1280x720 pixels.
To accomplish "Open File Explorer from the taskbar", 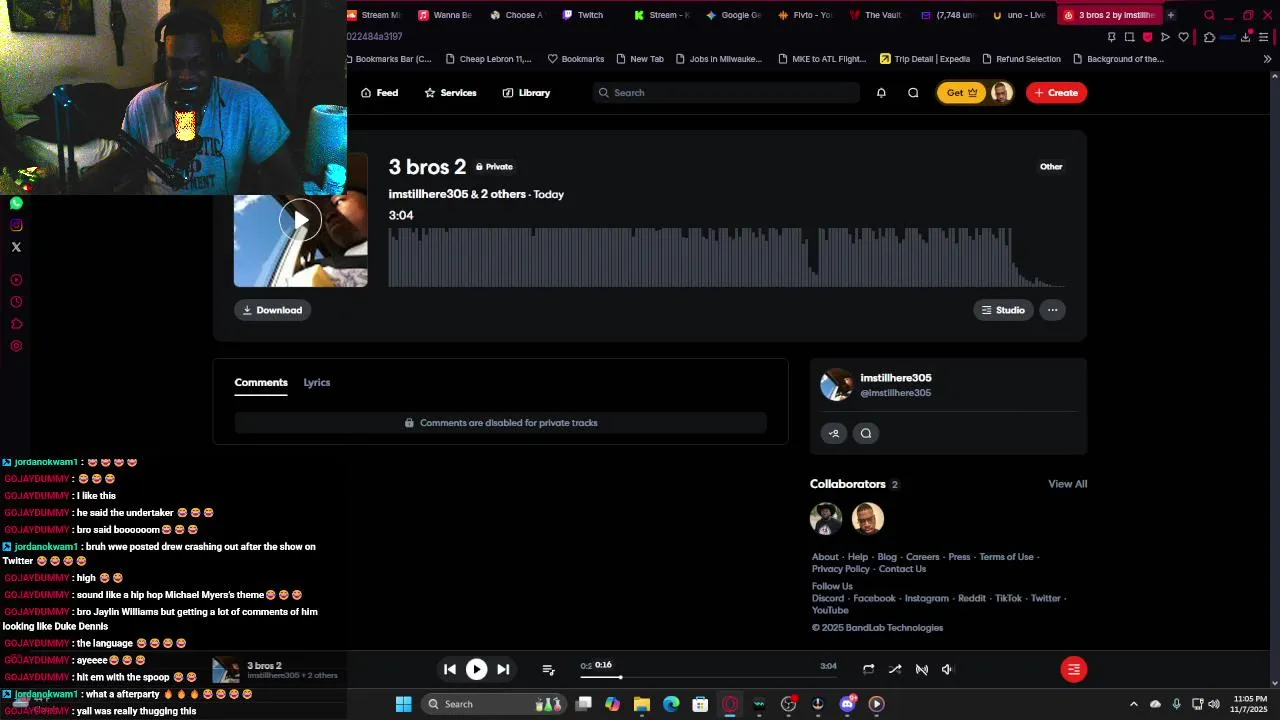I will (642, 704).
